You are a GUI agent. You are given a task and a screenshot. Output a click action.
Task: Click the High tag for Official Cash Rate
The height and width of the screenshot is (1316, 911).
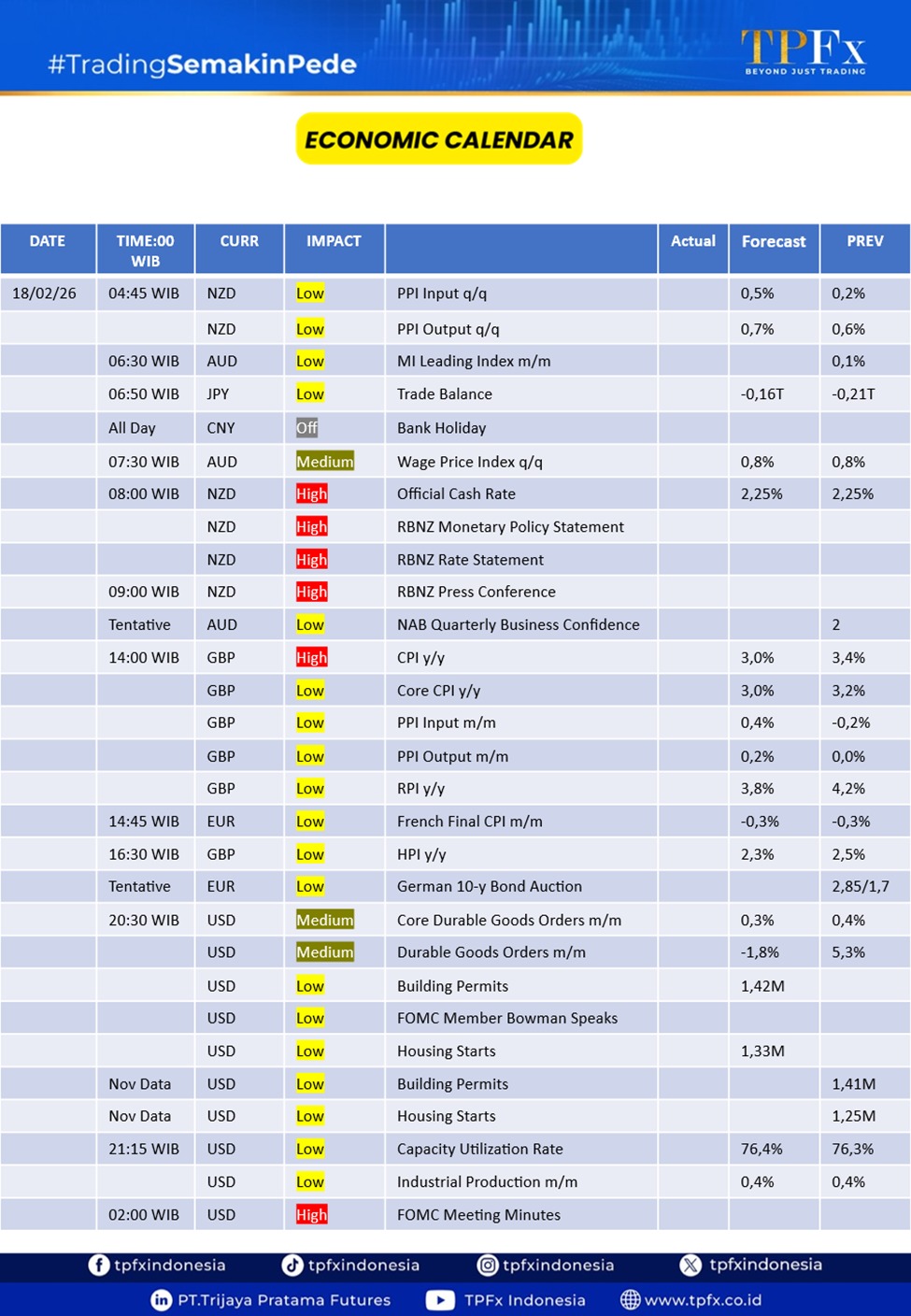click(x=311, y=493)
